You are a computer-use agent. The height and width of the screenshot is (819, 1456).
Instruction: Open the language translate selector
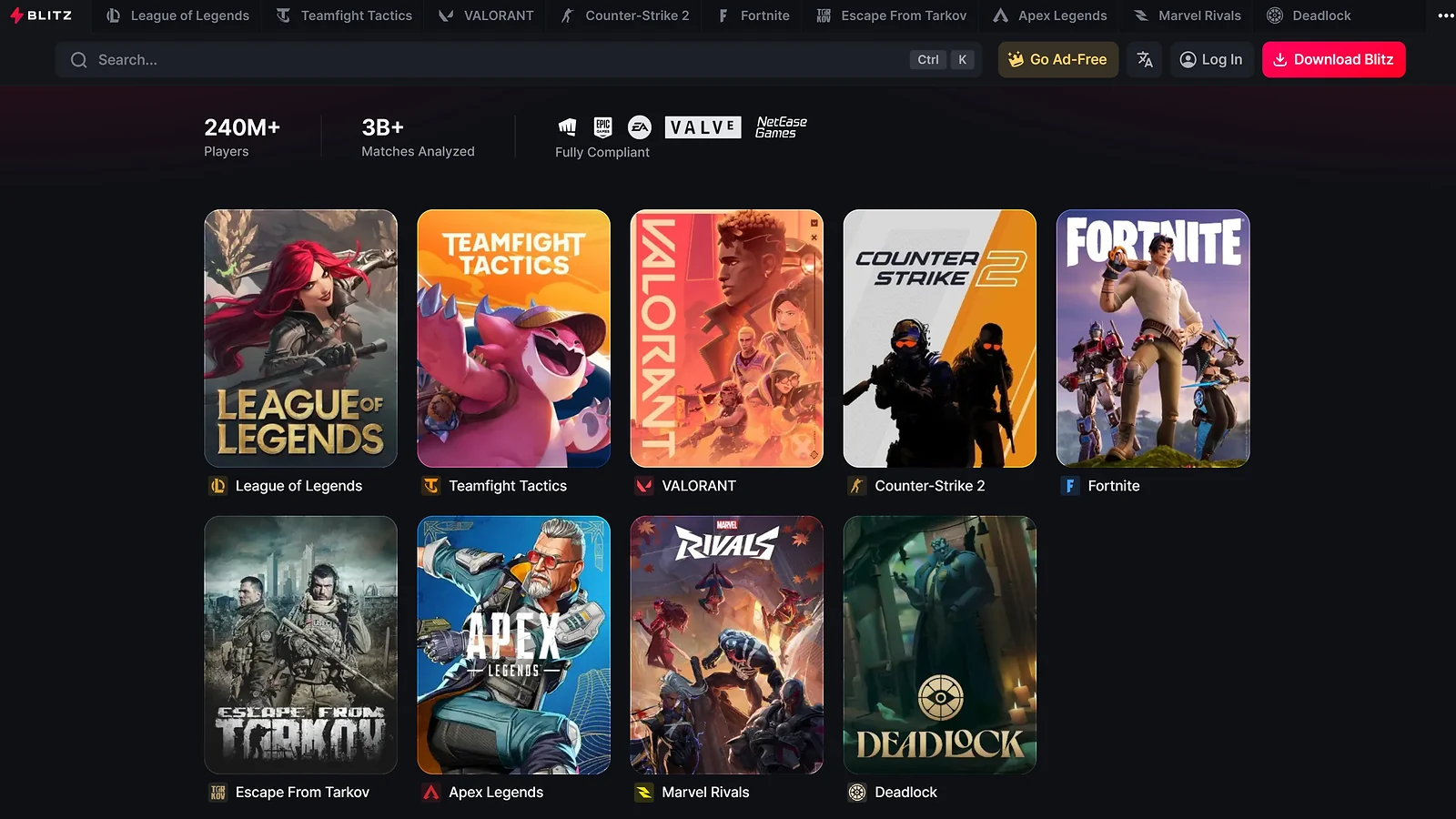(1145, 59)
